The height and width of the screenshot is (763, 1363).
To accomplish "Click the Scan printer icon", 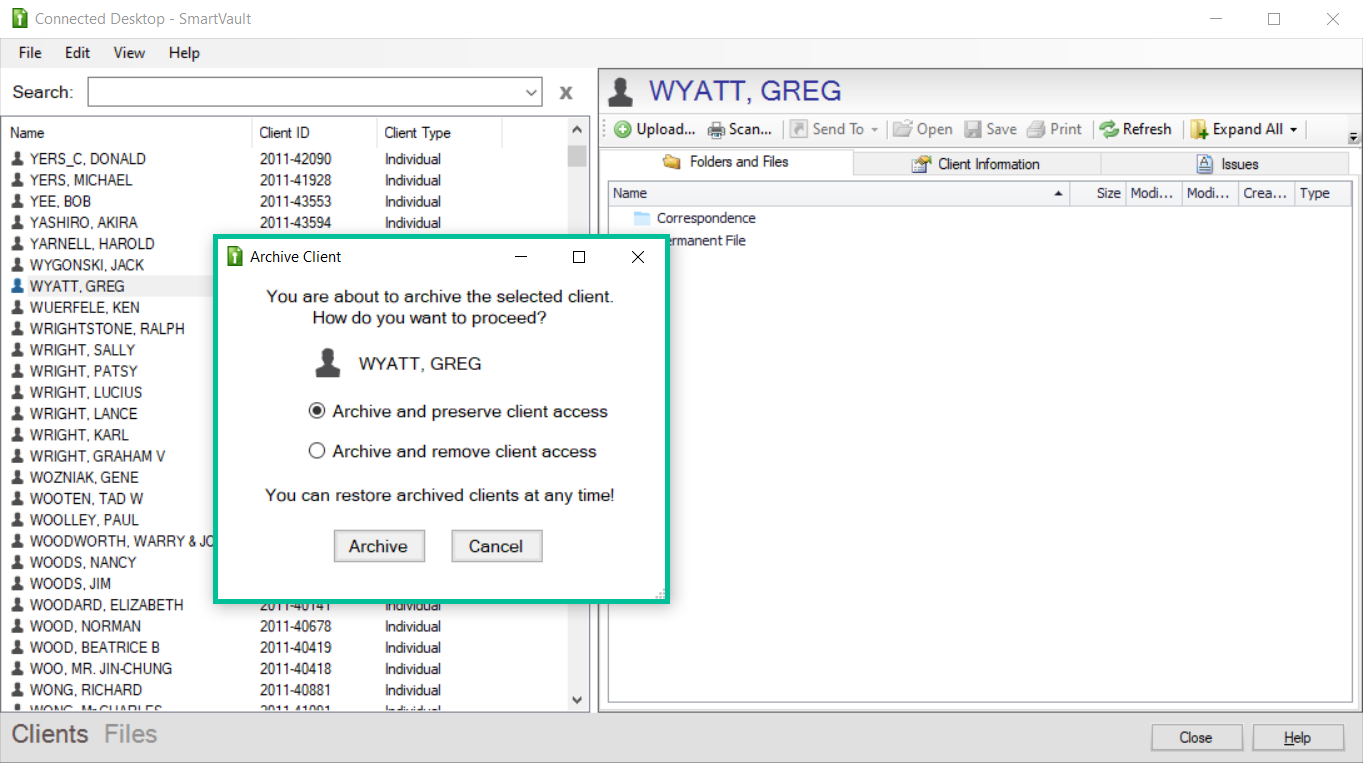I will (x=716, y=129).
